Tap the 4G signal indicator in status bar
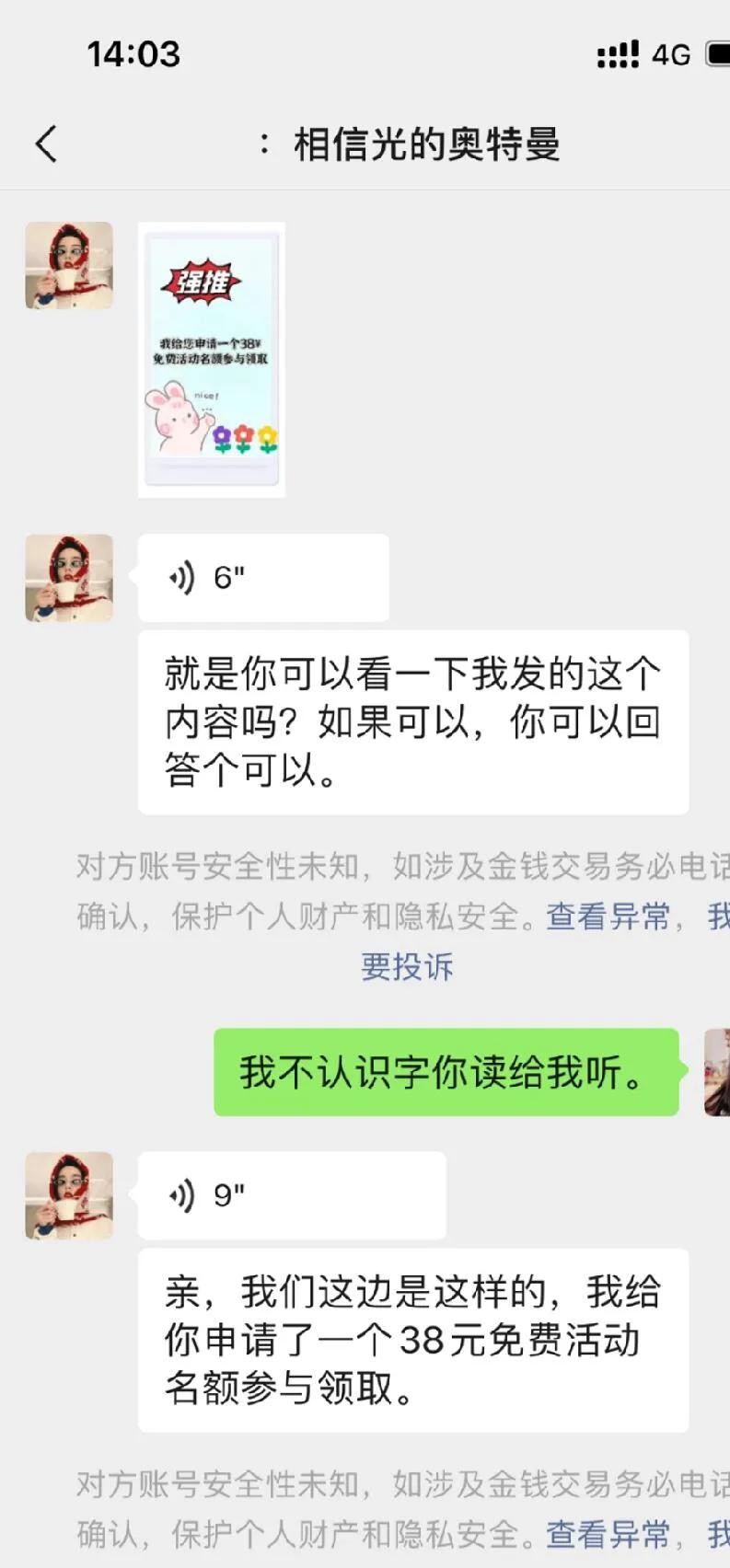 (x=671, y=55)
